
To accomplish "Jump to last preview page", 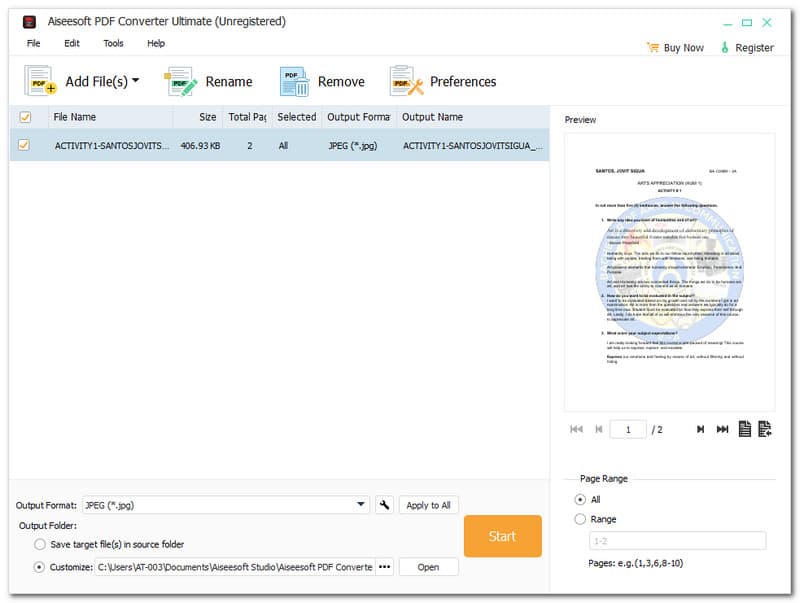I will [722, 429].
